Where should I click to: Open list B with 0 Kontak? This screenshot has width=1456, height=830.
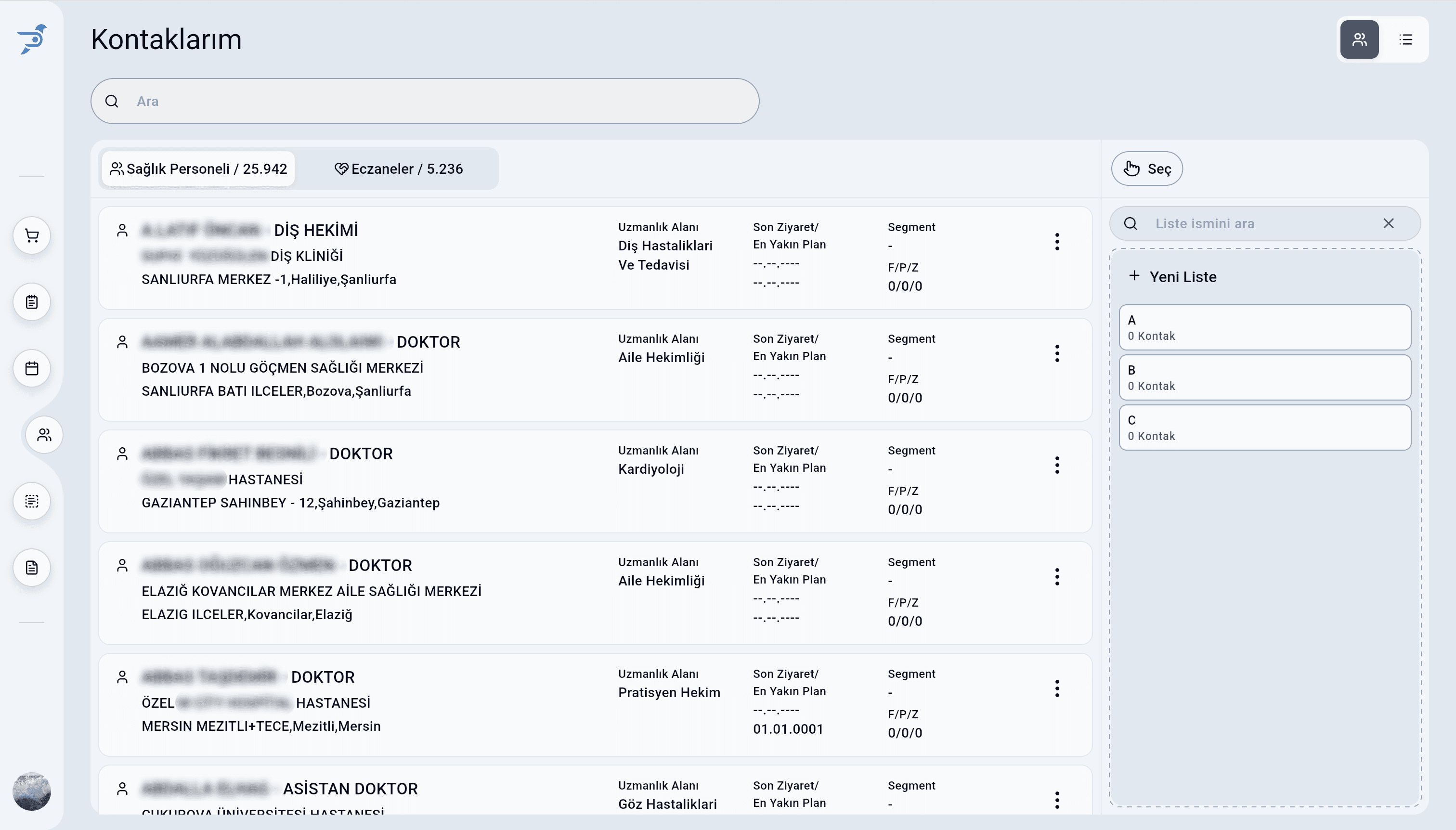click(1264, 377)
